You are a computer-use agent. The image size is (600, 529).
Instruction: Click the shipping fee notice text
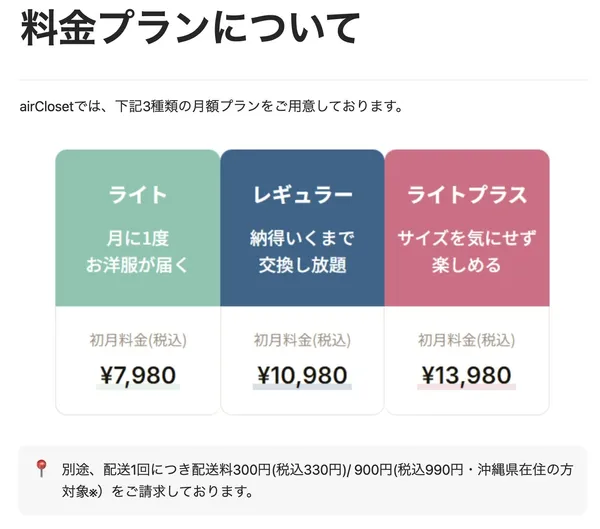click(x=317, y=480)
